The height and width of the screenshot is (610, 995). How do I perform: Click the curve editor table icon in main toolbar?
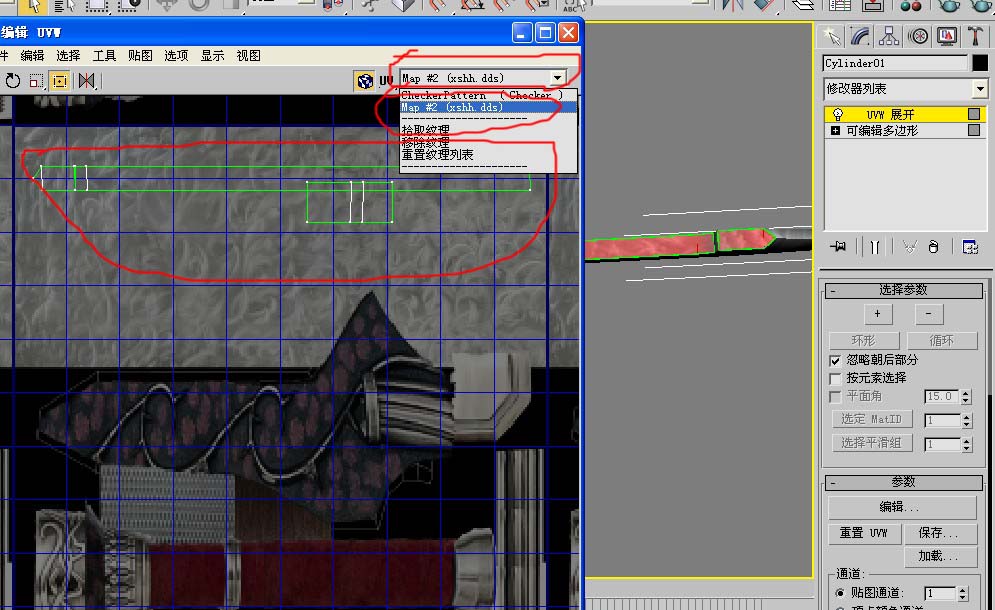(x=840, y=6)
